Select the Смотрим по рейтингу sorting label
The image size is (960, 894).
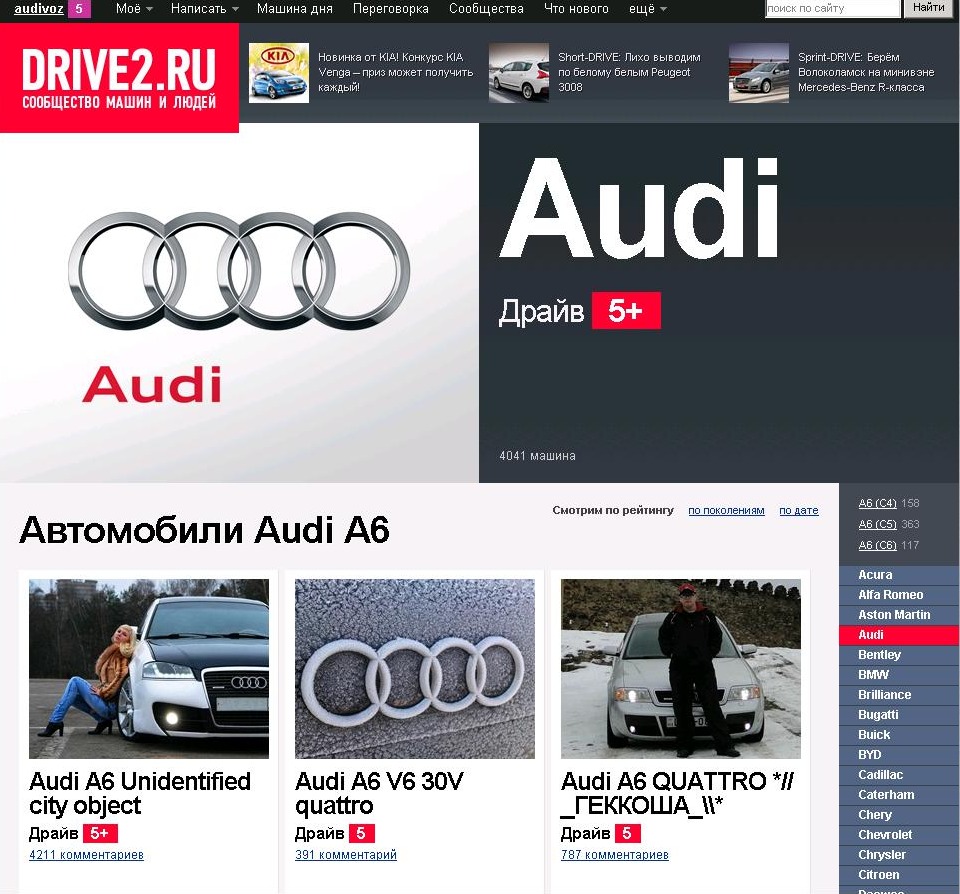[613, 510]
